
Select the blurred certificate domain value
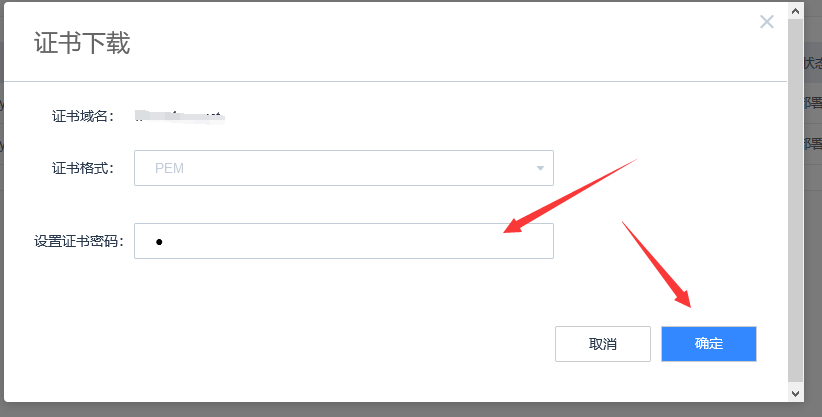click(x=180, y=116)
